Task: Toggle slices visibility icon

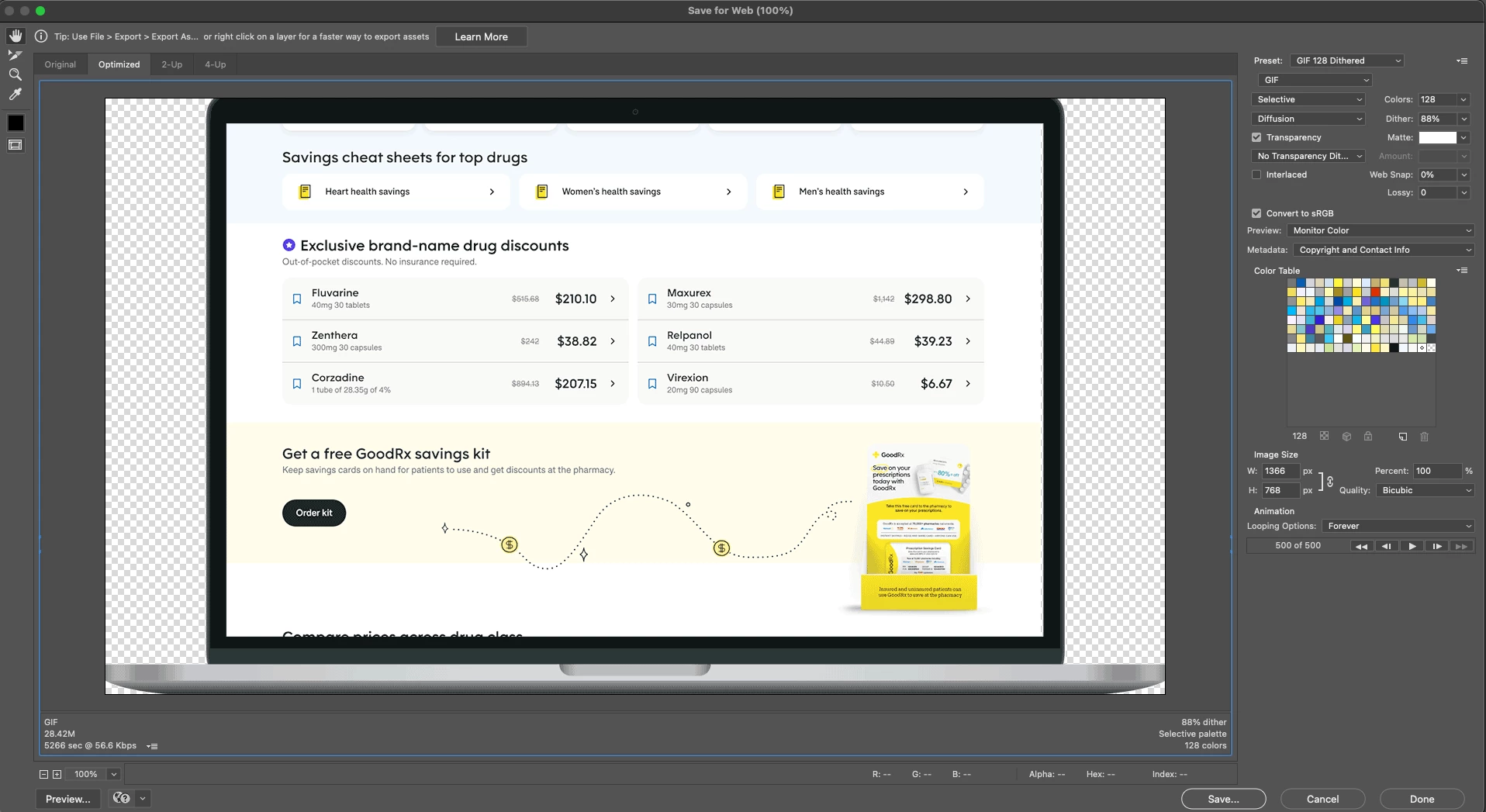Action: (x=16, y=145)
